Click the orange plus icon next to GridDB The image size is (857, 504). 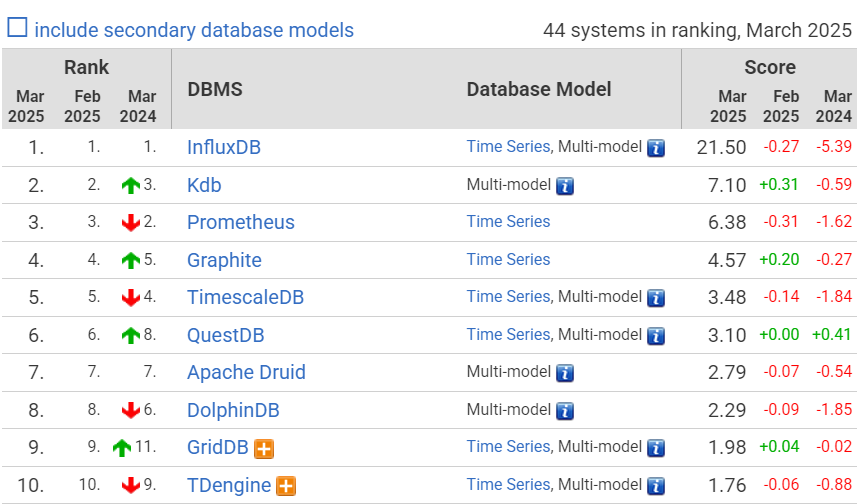tap(264, 449)
